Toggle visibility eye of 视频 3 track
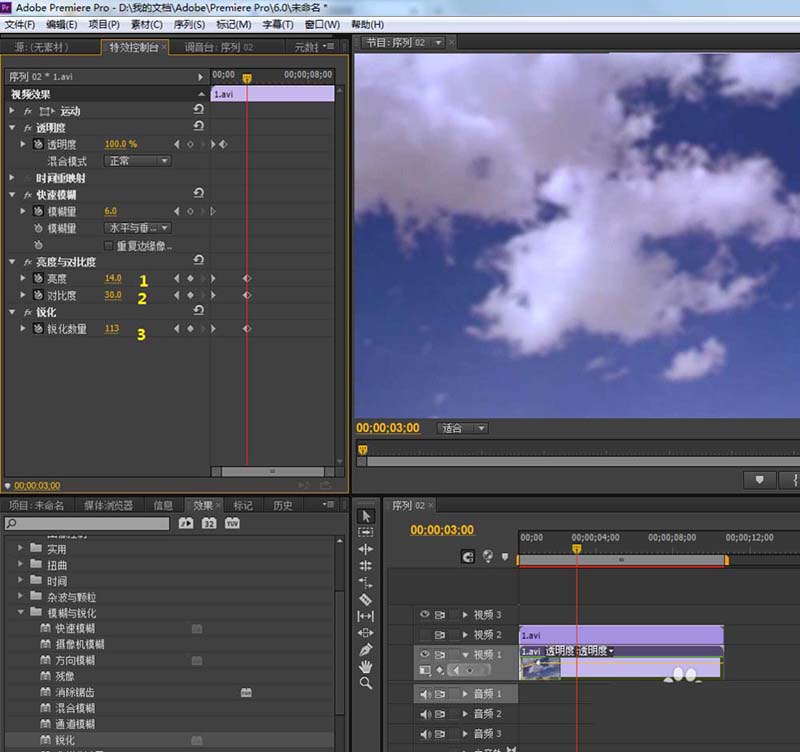 424,615
